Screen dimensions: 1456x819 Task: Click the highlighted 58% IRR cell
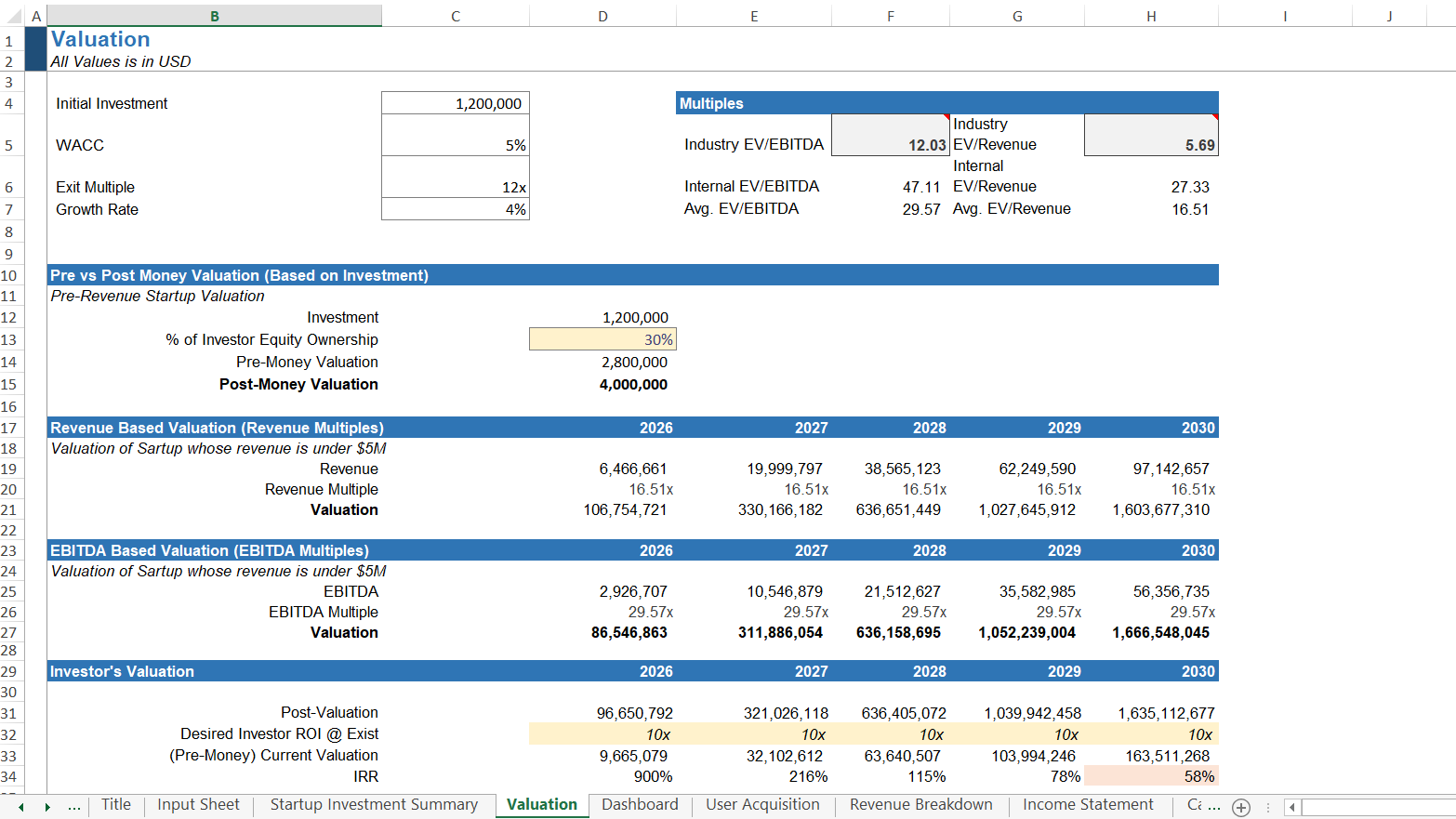[x=1153, y=775]
